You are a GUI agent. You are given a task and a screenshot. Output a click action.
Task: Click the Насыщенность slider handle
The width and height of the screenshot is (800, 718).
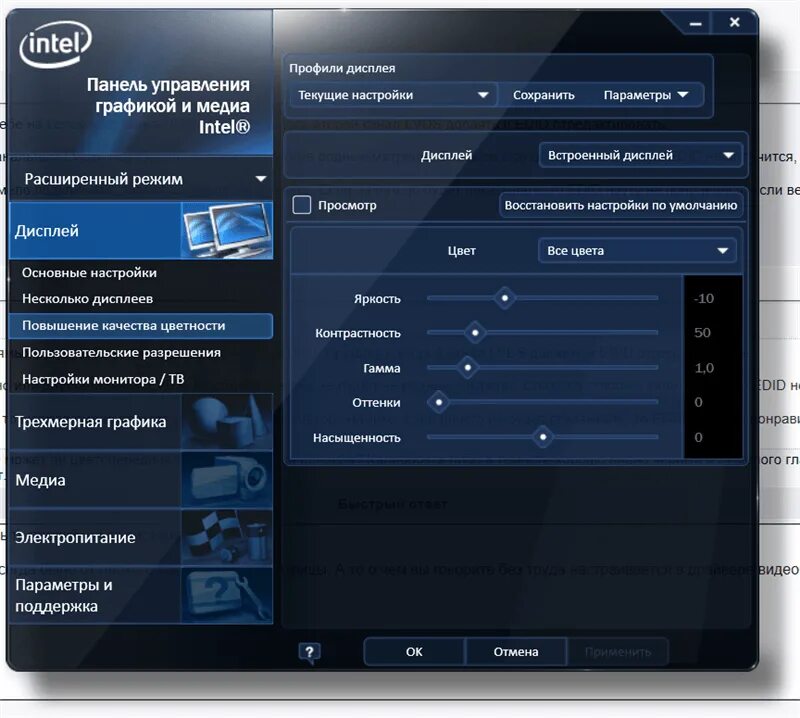click(x=543, y=437)
